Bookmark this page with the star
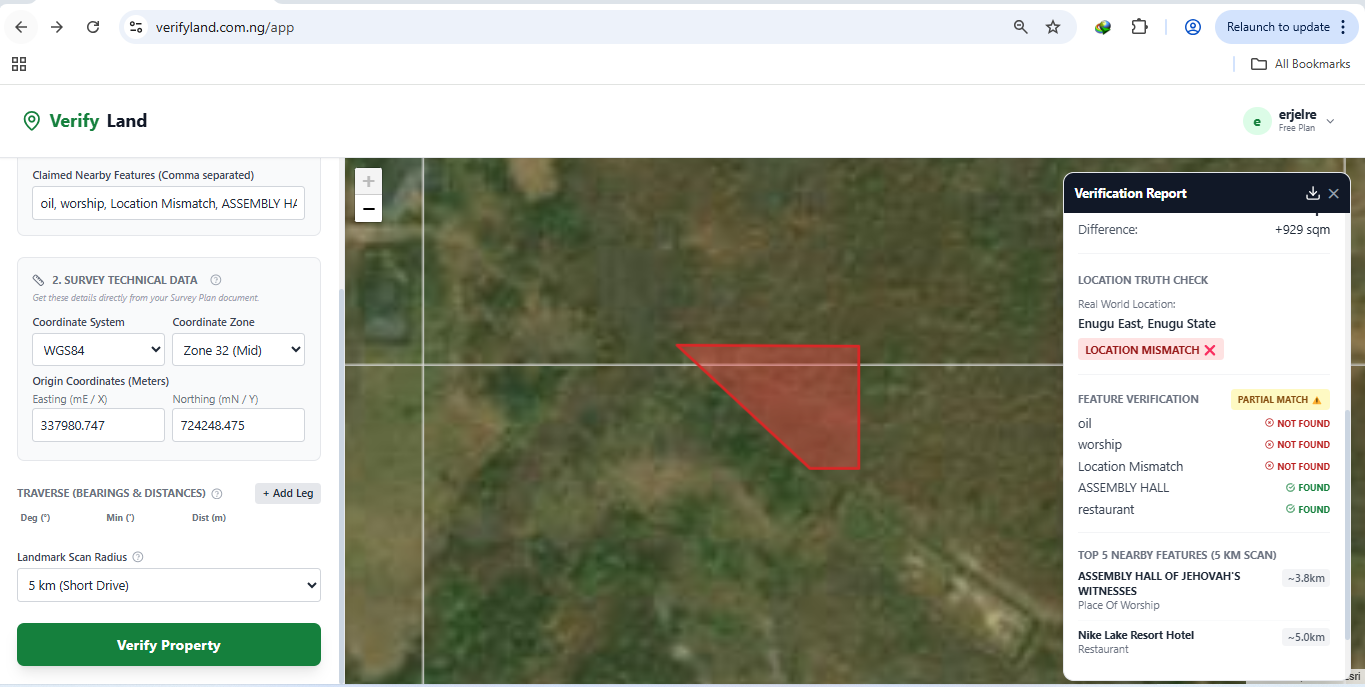The height and width of the screenshot is (687, 1365). click(x=1053, y=27)
